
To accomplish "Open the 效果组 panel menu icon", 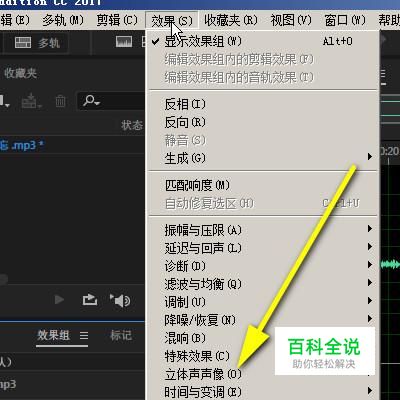I will pos(84,335).
